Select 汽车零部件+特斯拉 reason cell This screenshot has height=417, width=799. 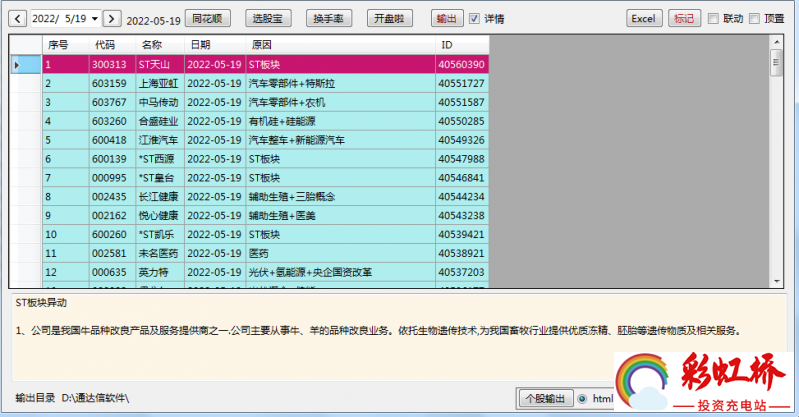(x=340, y=84)
